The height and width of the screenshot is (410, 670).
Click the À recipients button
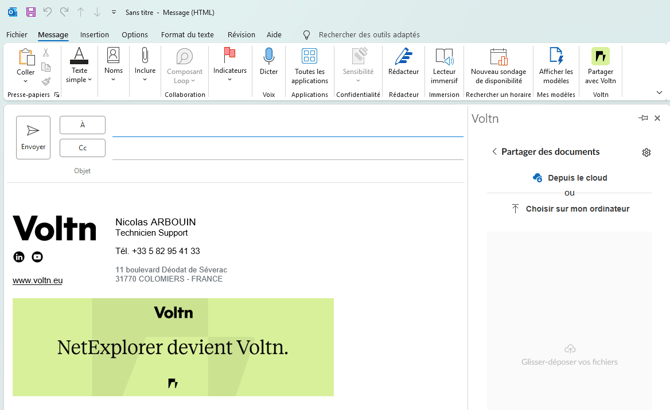[x=82, y=125]
